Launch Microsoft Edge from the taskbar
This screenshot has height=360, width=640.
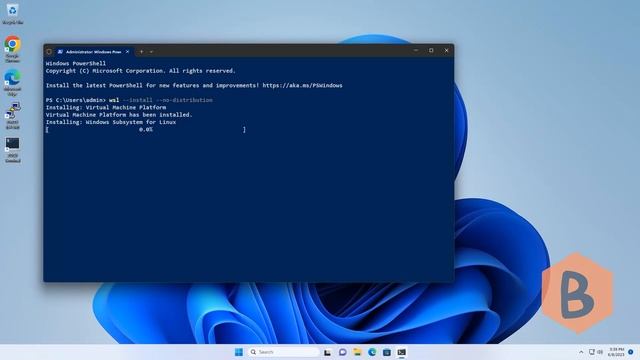(372, 352)
